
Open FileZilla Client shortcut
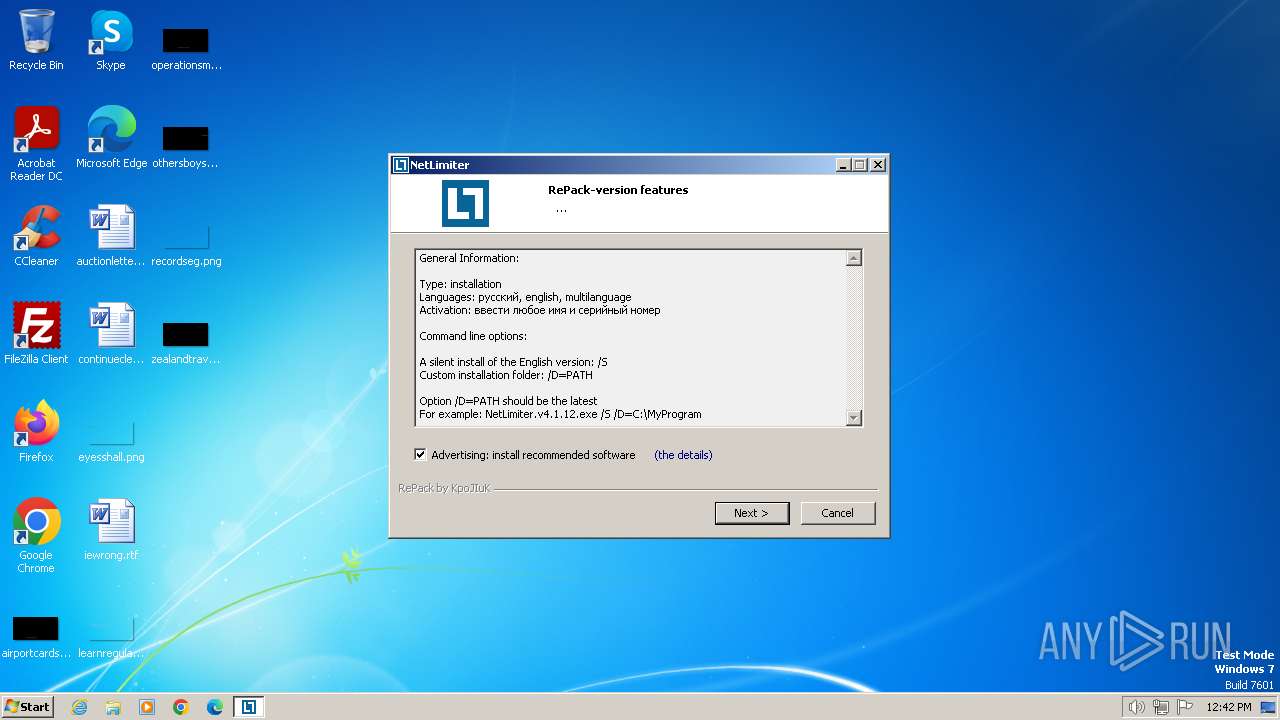[x=36, y=334]
